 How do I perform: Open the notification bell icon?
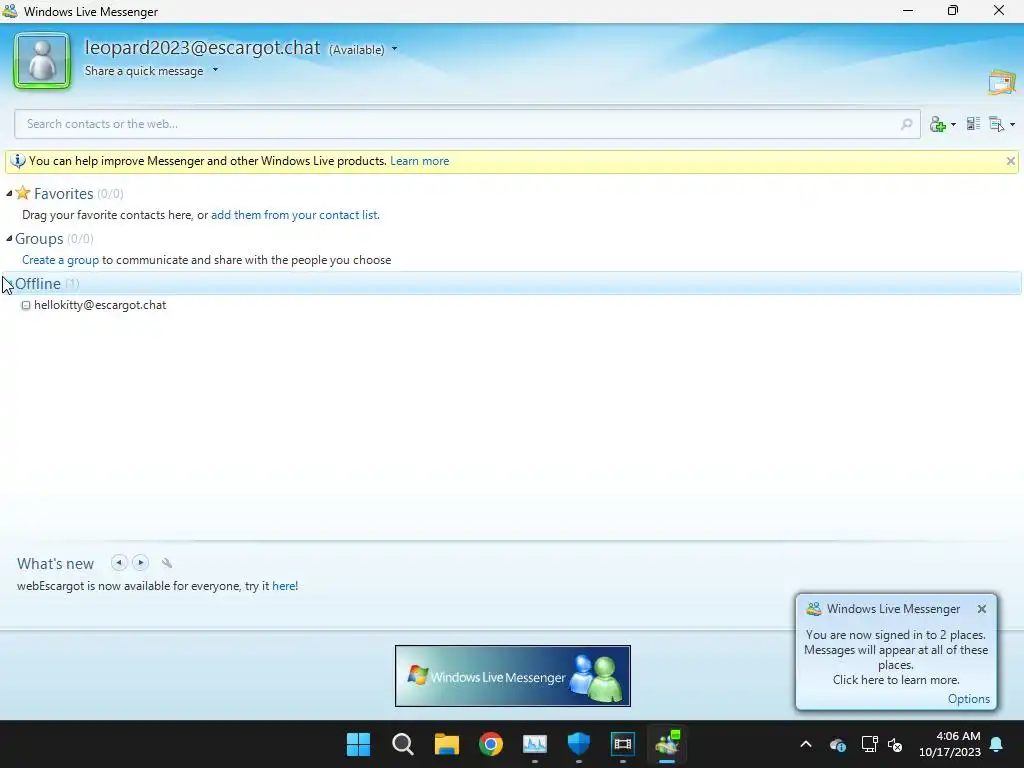997,744
